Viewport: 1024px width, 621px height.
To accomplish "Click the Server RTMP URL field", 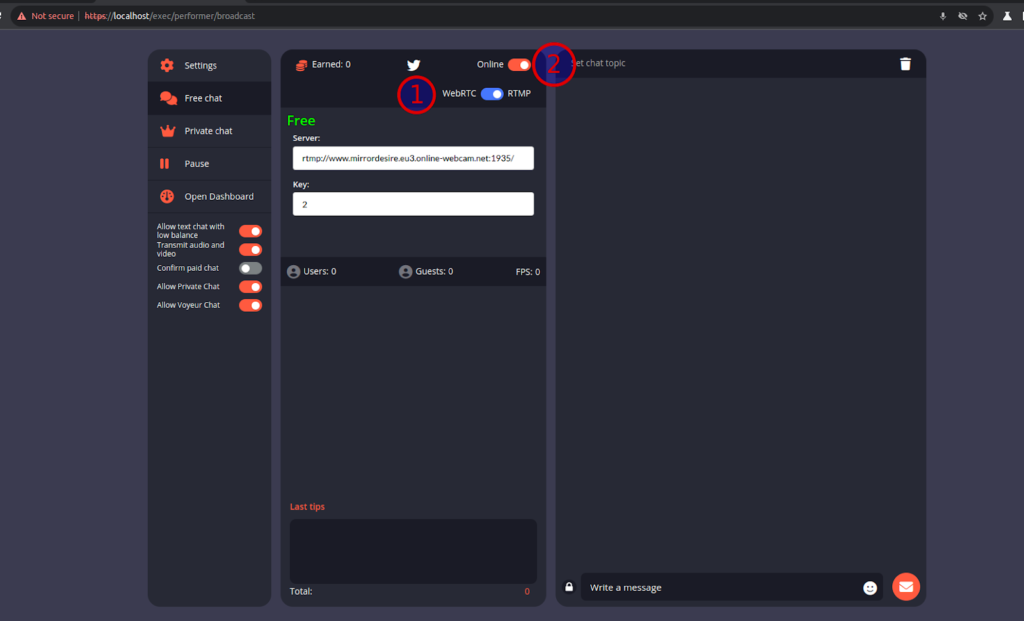I will pyautogui.click(x=413, y=158).
